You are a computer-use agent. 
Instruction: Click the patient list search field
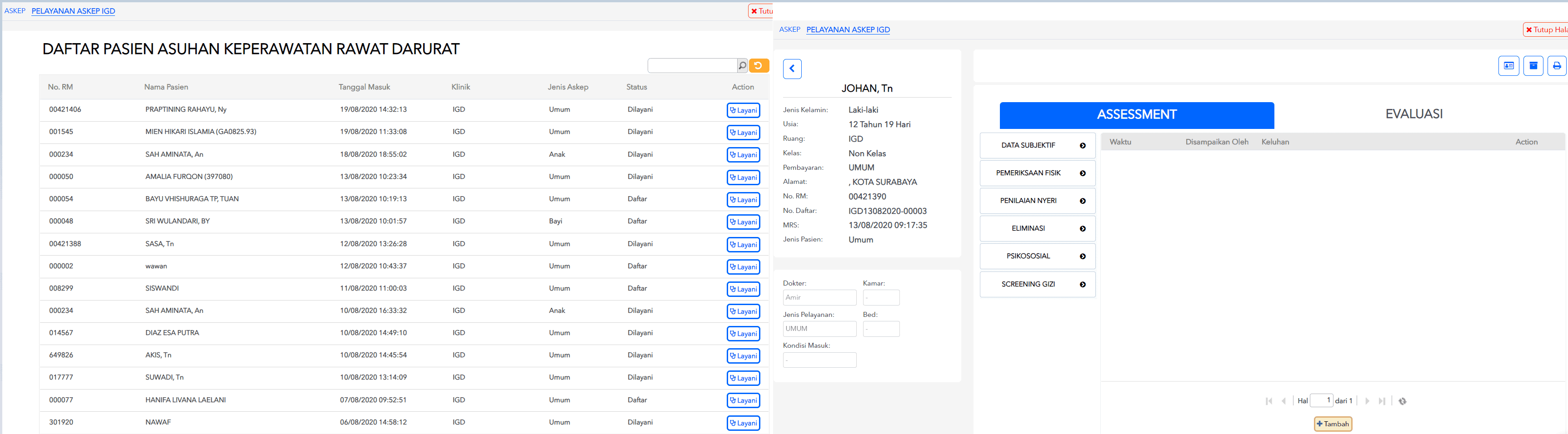692,66
